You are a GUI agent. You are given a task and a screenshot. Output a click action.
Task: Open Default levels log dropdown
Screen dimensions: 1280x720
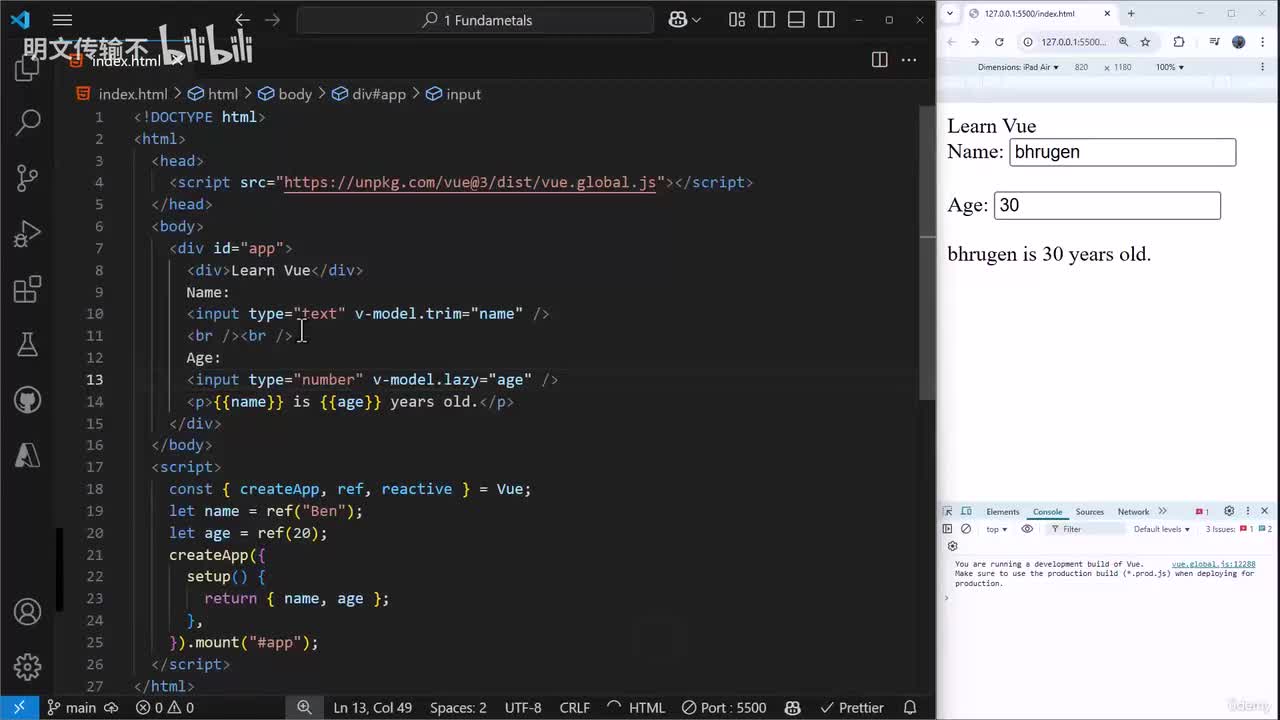pos(1162,529)
